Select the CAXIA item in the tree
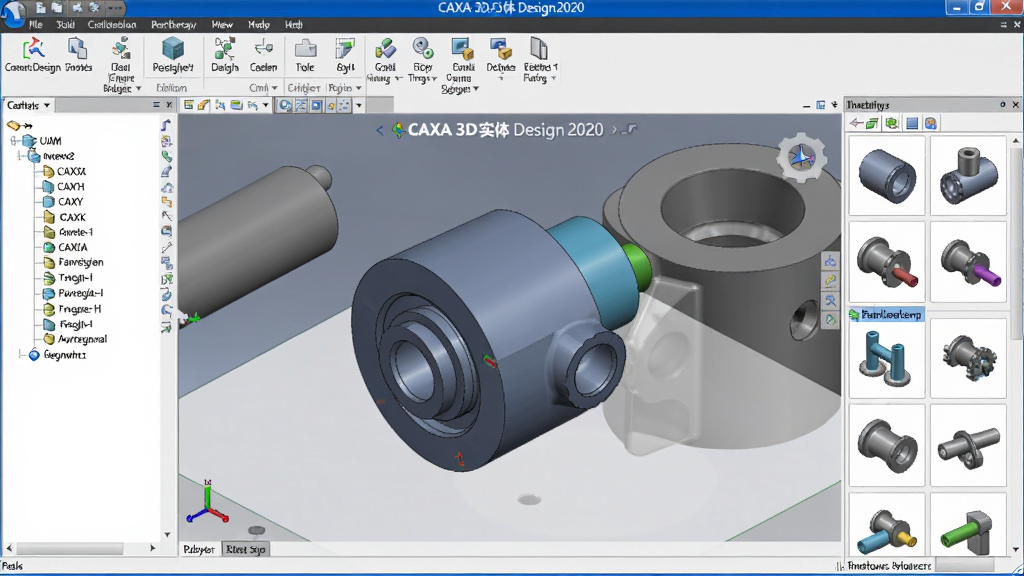This screenshot has height=576, width=1024. pos(72,247)
